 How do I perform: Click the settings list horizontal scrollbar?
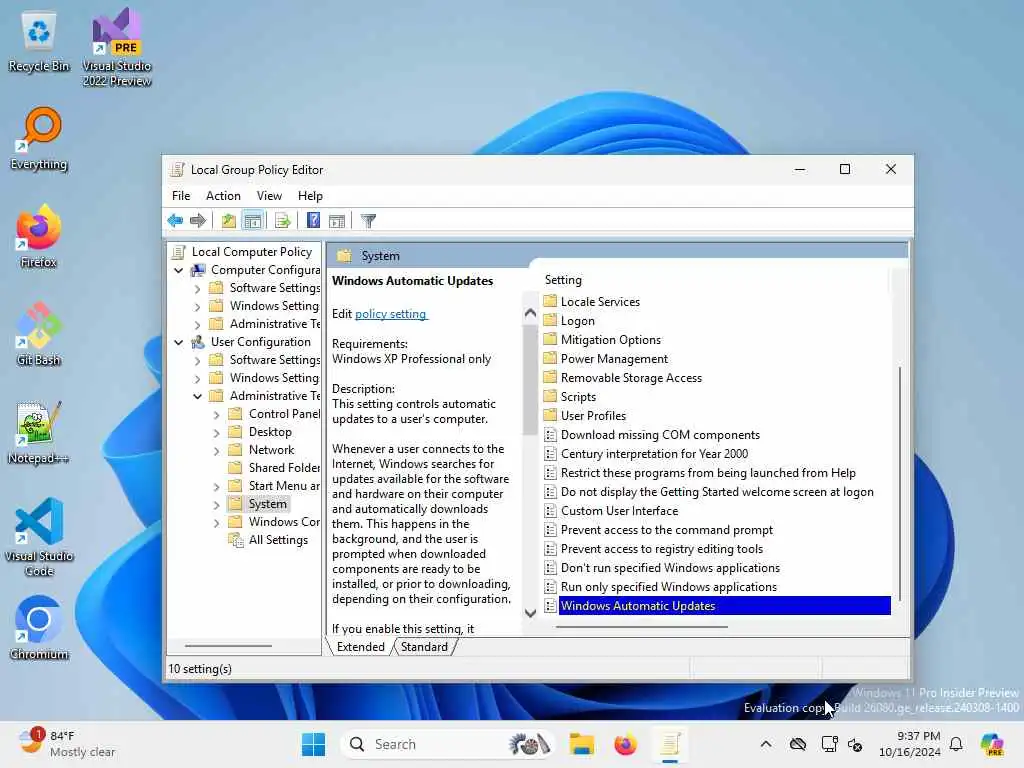point(642,626)
